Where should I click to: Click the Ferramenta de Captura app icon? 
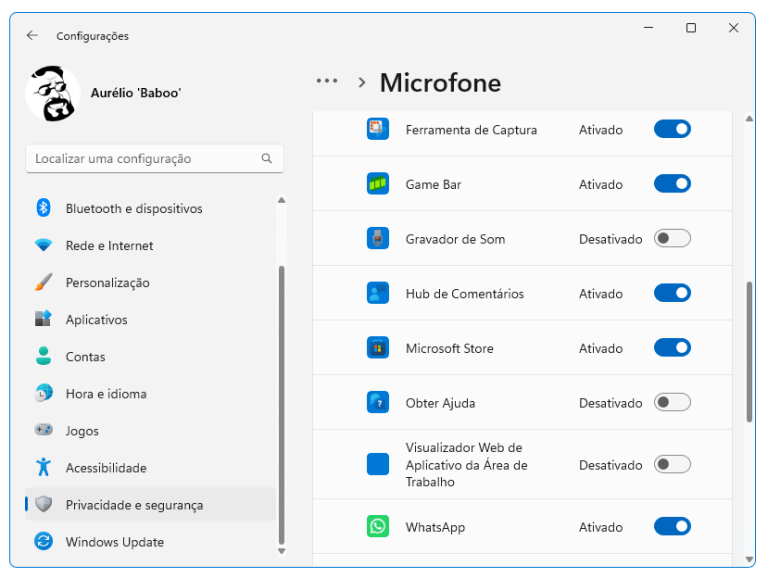pos(378,129)
